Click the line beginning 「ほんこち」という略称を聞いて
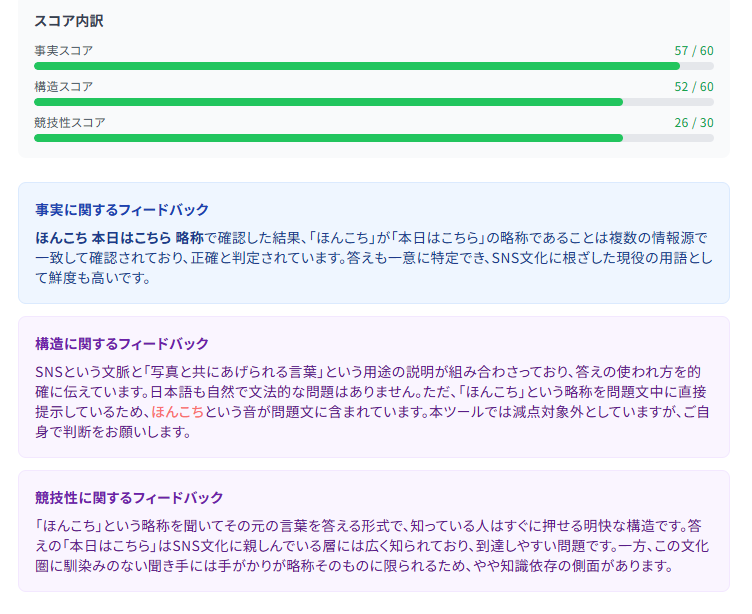Image resolution: width=752 pixels, height=614 pixels. [x=368, y=526]
